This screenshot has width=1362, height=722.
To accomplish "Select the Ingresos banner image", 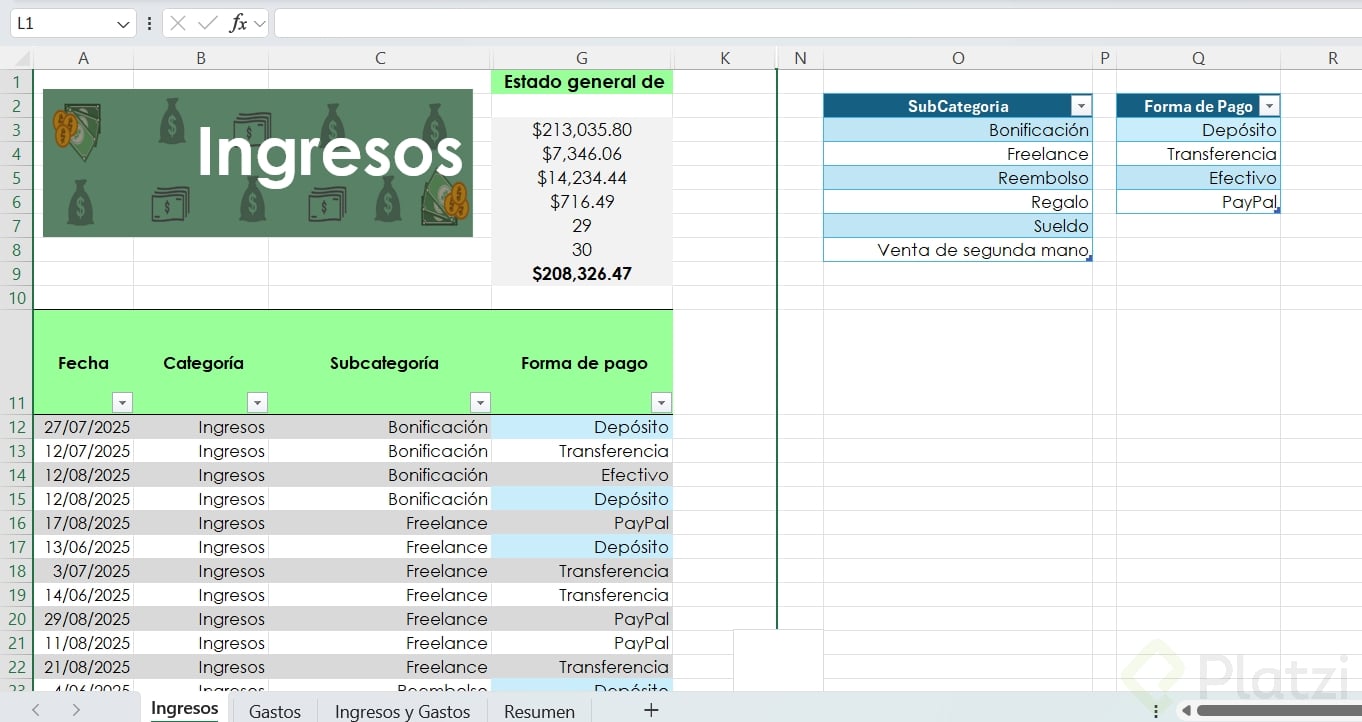I will pos(258,163).
